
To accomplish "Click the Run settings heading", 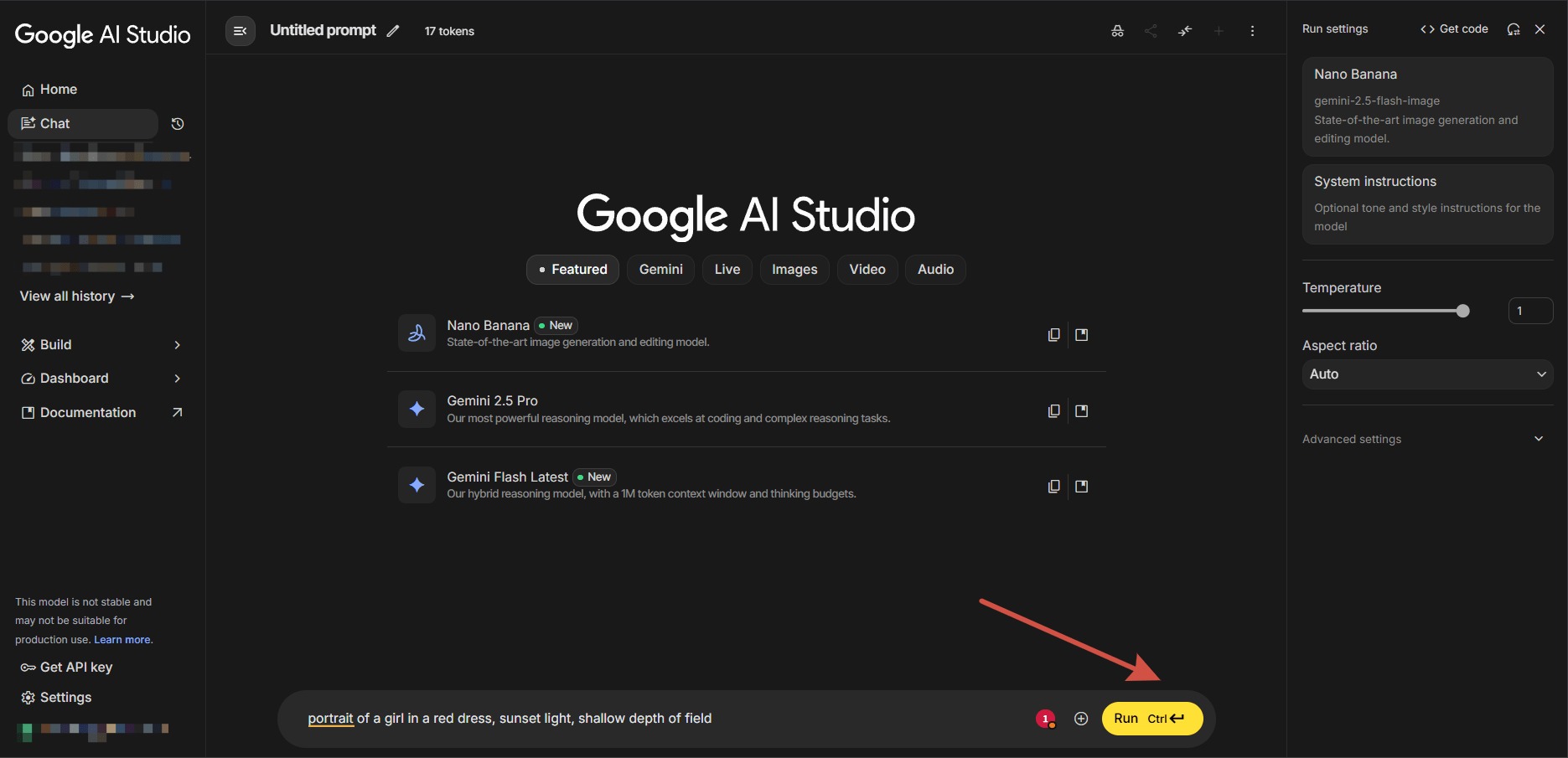I will (x=1335, y=29).
